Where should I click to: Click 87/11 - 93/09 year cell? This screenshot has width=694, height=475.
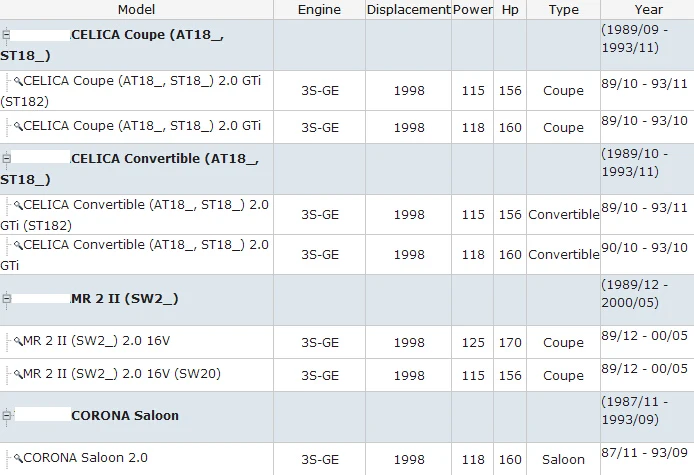coord(644,453)
